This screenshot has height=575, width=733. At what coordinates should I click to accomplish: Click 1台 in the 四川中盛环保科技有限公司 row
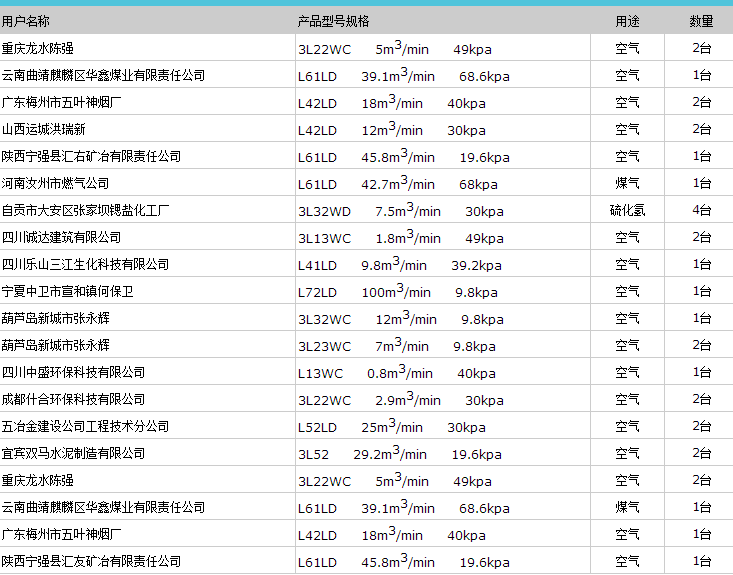coord(702,372)
